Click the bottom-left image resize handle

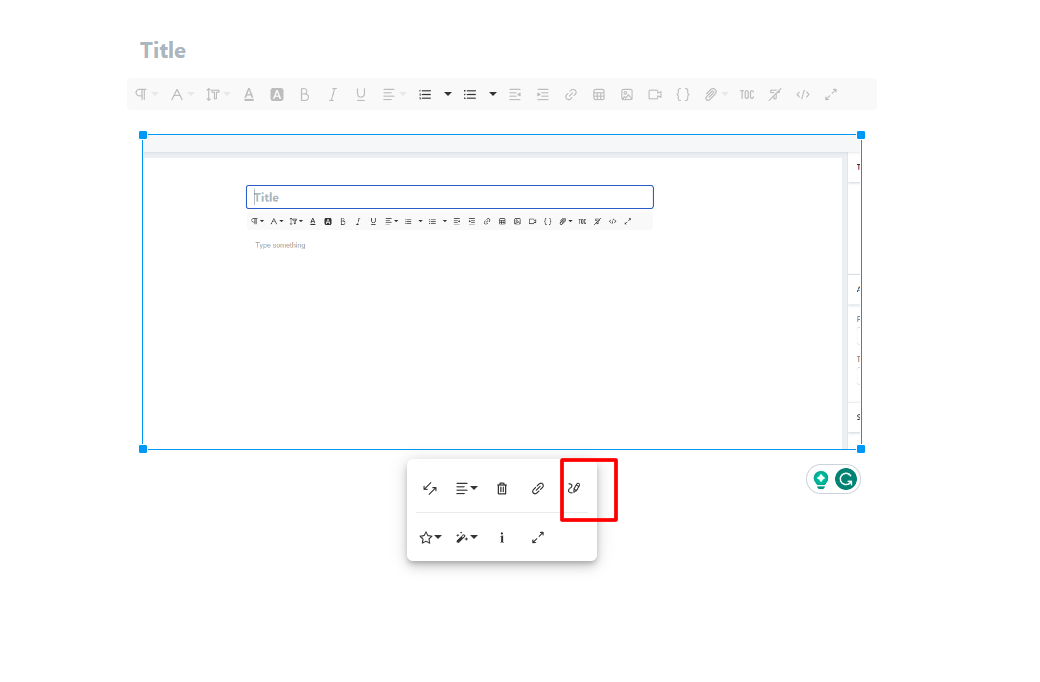point(143,449)
